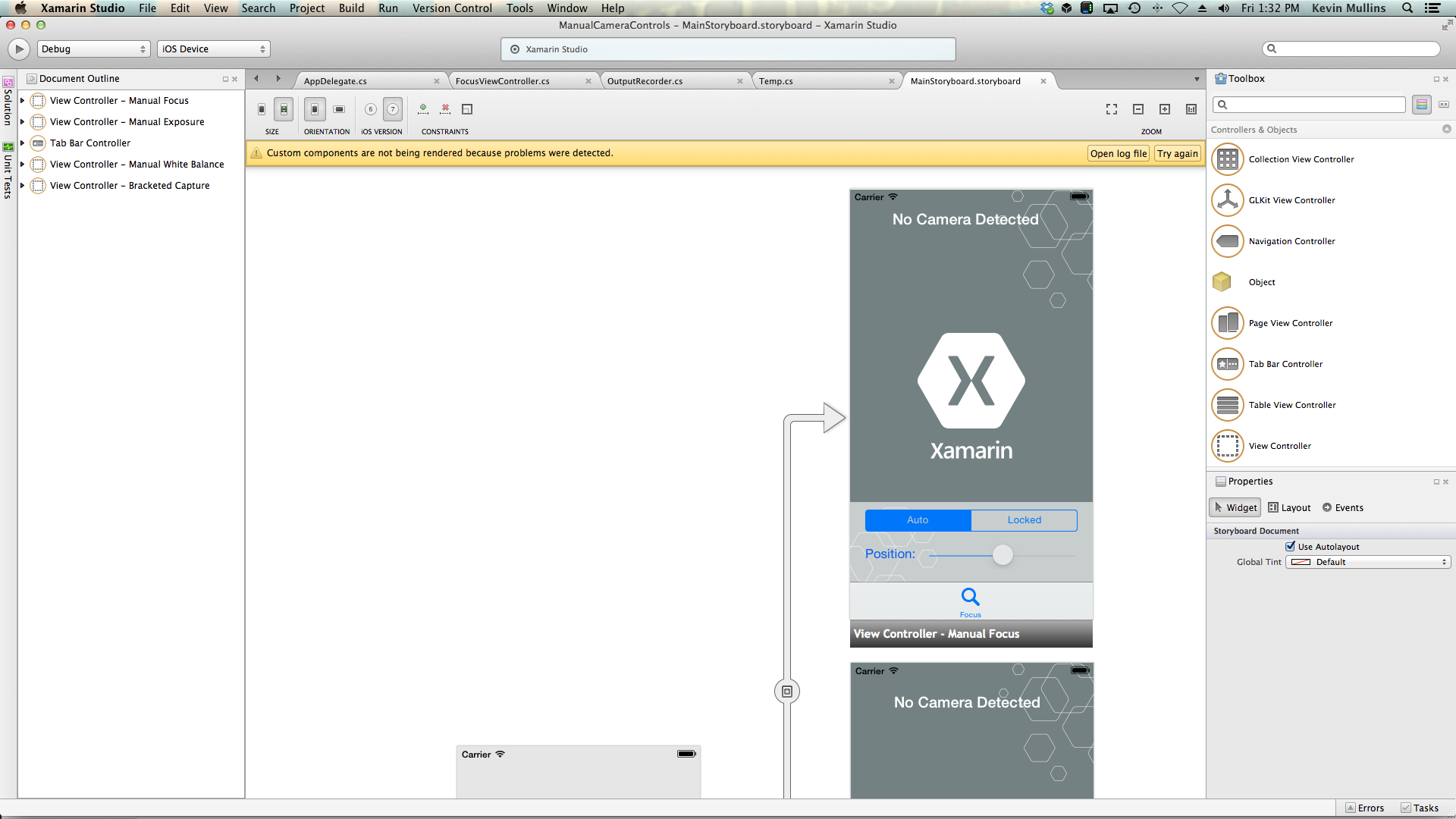Uncheck Use Autolayout in Storyboard Document

tap(1290, 546)
